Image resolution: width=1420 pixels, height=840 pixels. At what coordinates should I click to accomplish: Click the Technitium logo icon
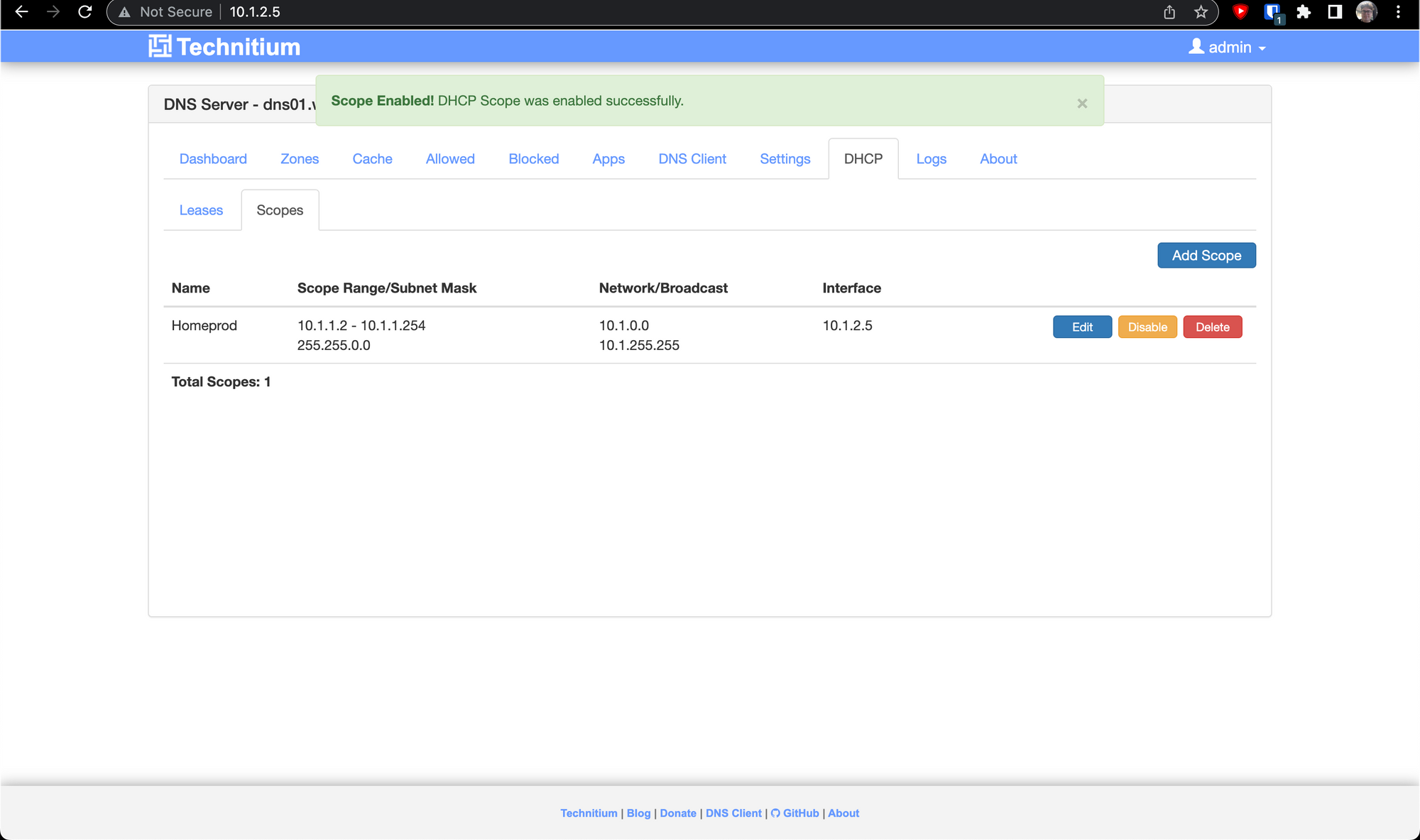click(x=160, y=47)
